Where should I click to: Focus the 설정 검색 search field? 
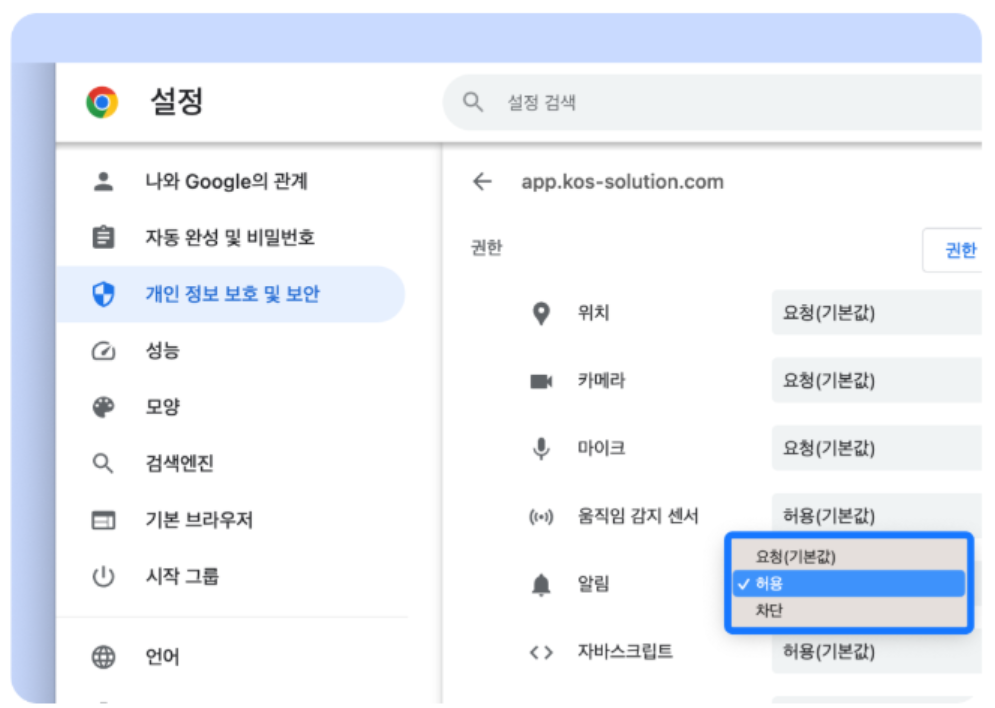click(700, 102)
